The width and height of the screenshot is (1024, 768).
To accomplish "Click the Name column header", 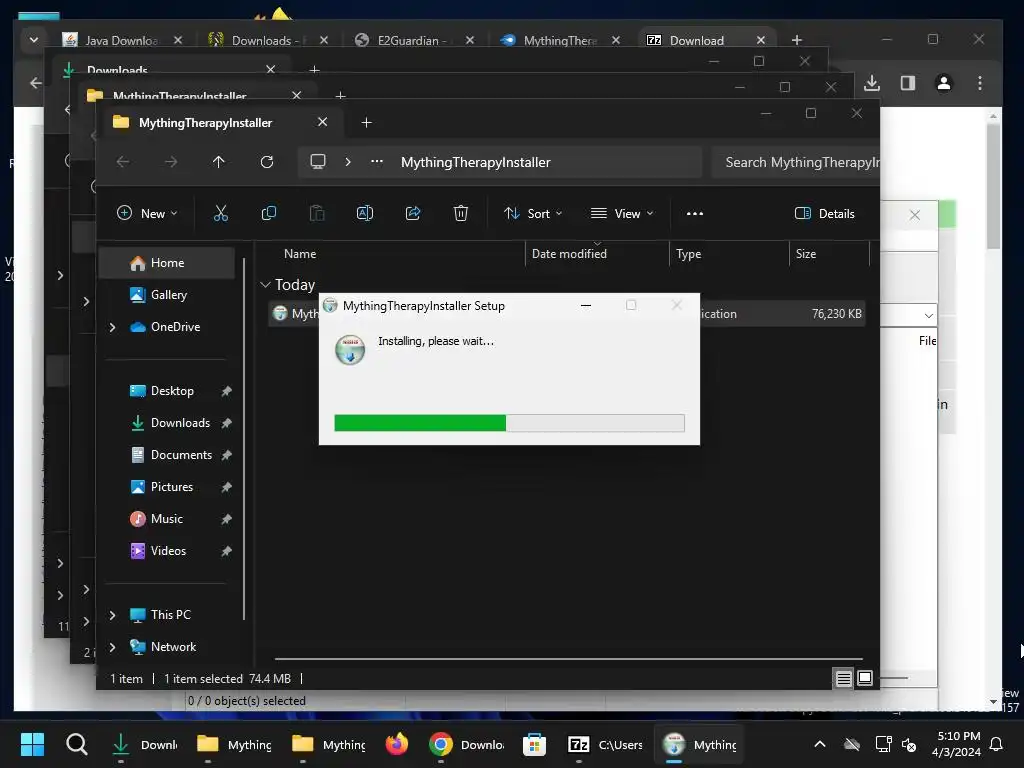I will [391, 254].
